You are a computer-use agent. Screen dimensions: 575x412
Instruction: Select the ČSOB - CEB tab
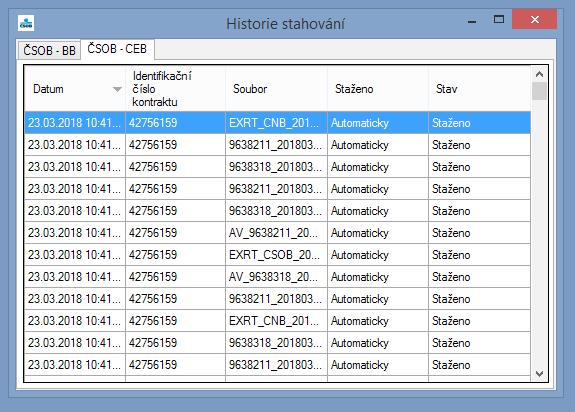[117, 49]
